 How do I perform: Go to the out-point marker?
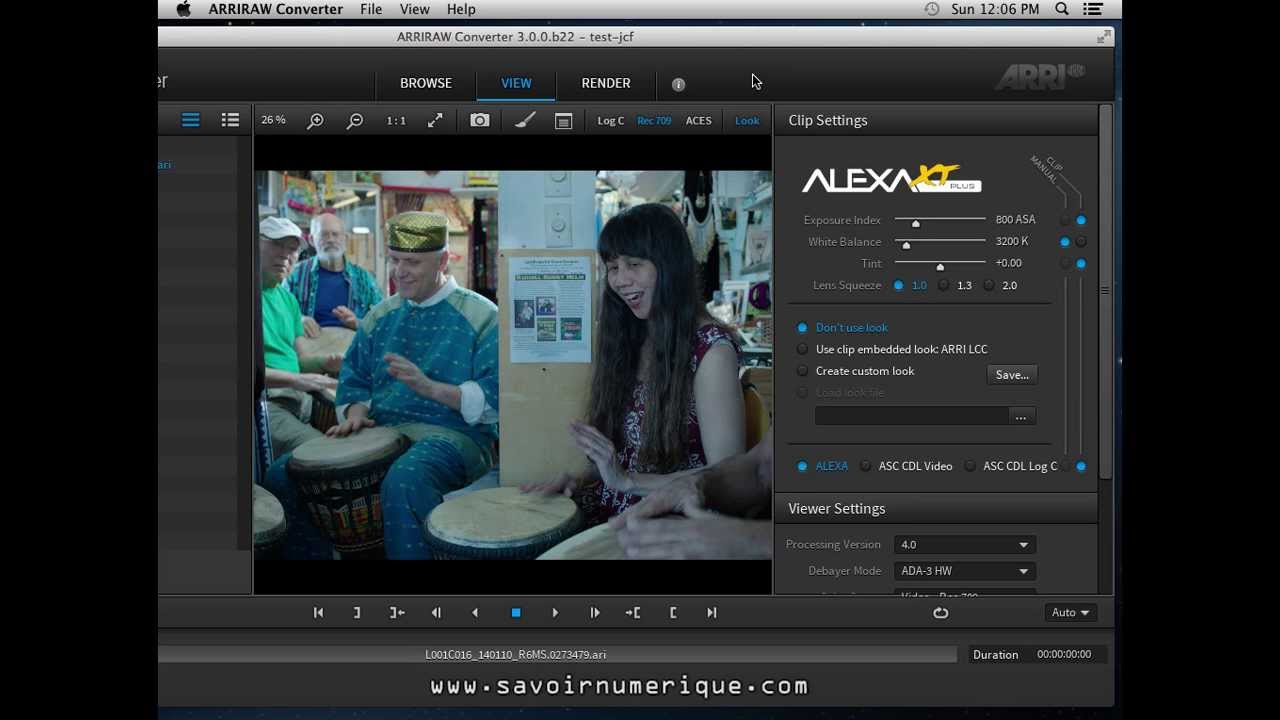click(397, 613)
